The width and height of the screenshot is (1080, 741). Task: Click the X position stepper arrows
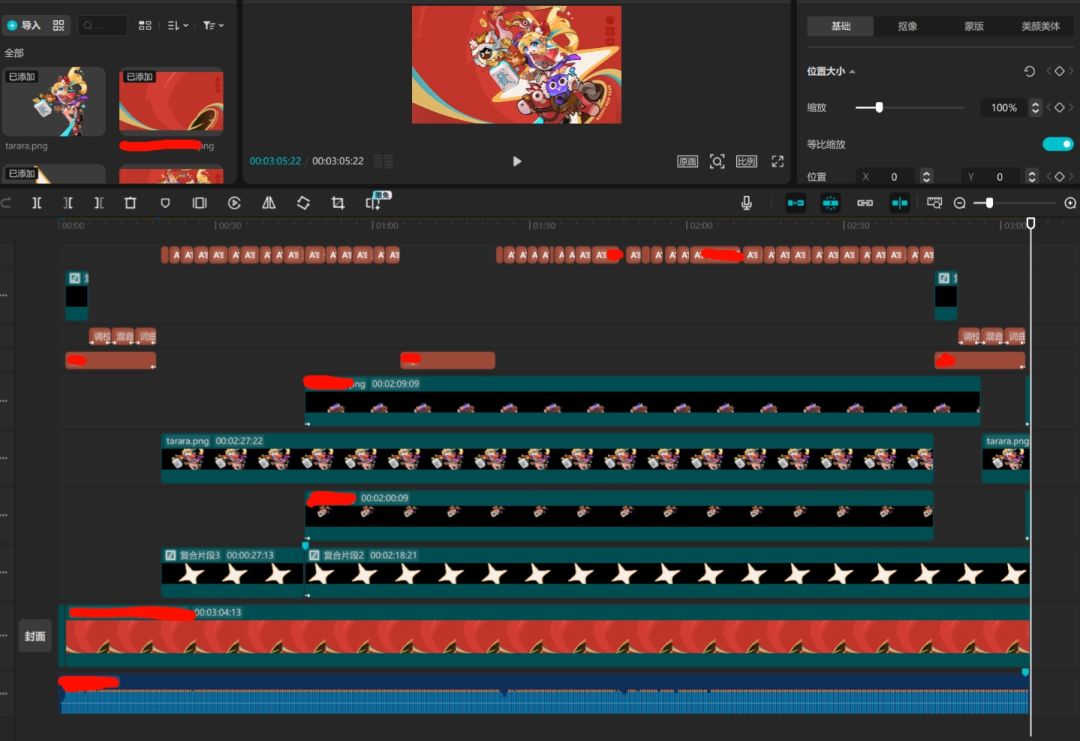click(926, 177)
